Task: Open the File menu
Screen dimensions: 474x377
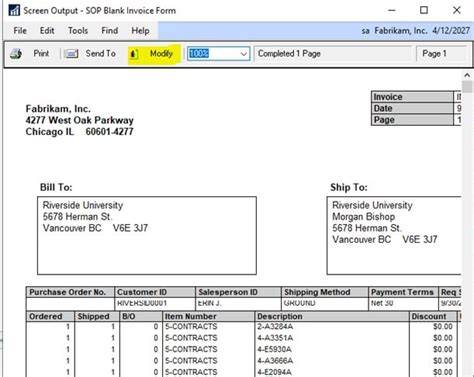Action: (20, 31)
